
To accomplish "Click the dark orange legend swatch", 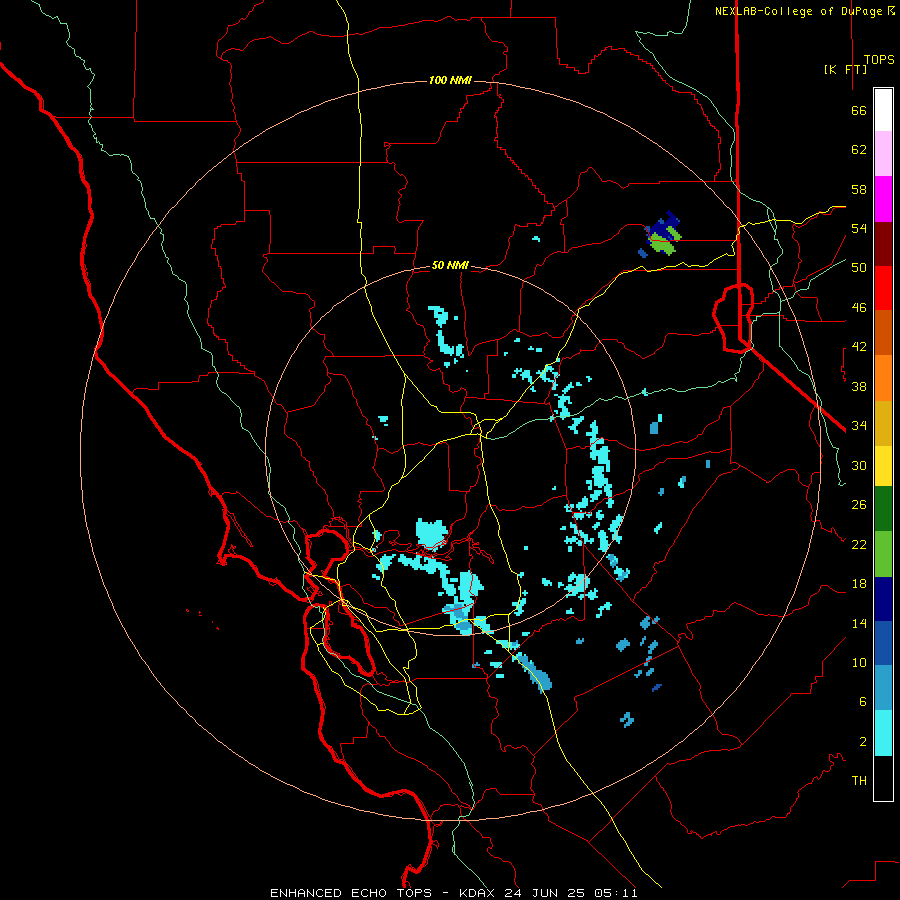I will pos(883,332).
